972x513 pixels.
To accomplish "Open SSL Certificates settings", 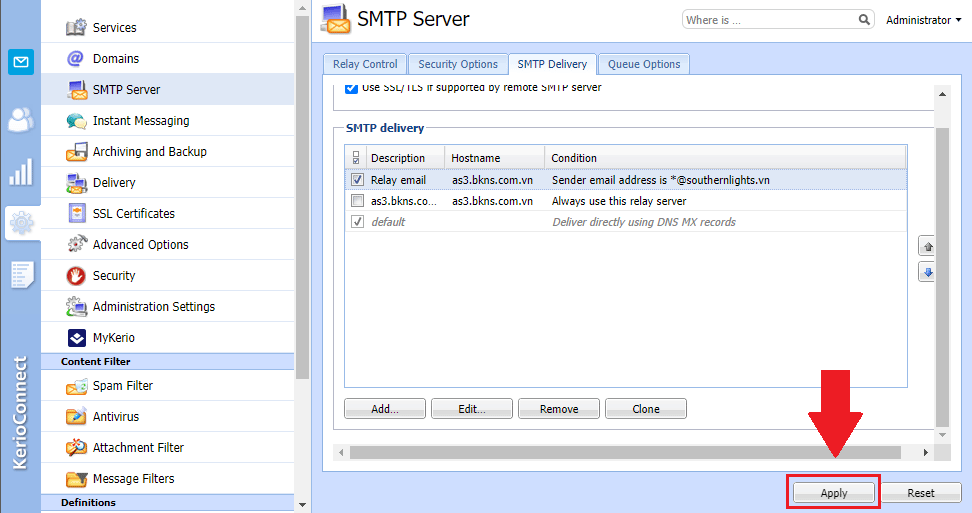I will tap(133, 214).
